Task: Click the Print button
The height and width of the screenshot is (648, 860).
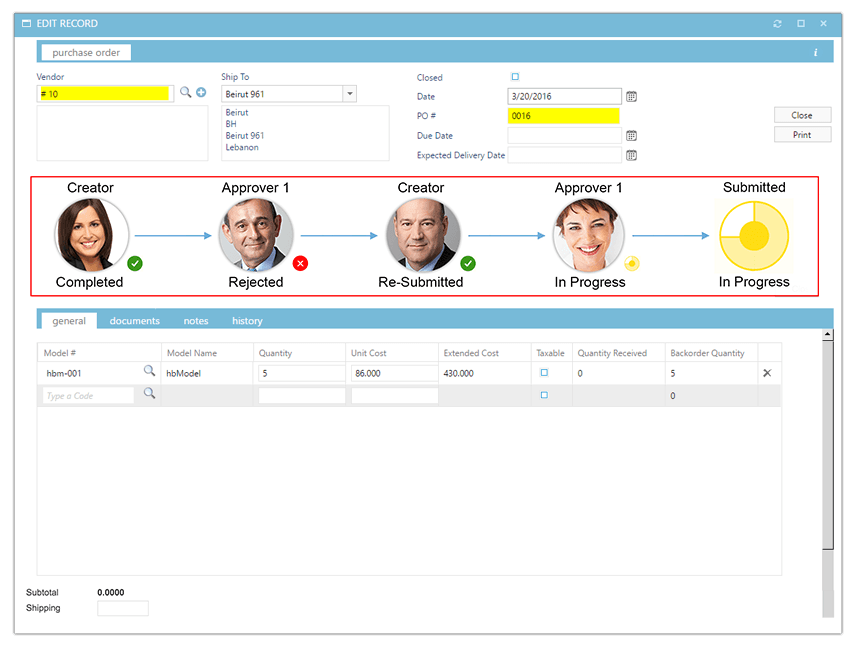Action: [802, 135]
